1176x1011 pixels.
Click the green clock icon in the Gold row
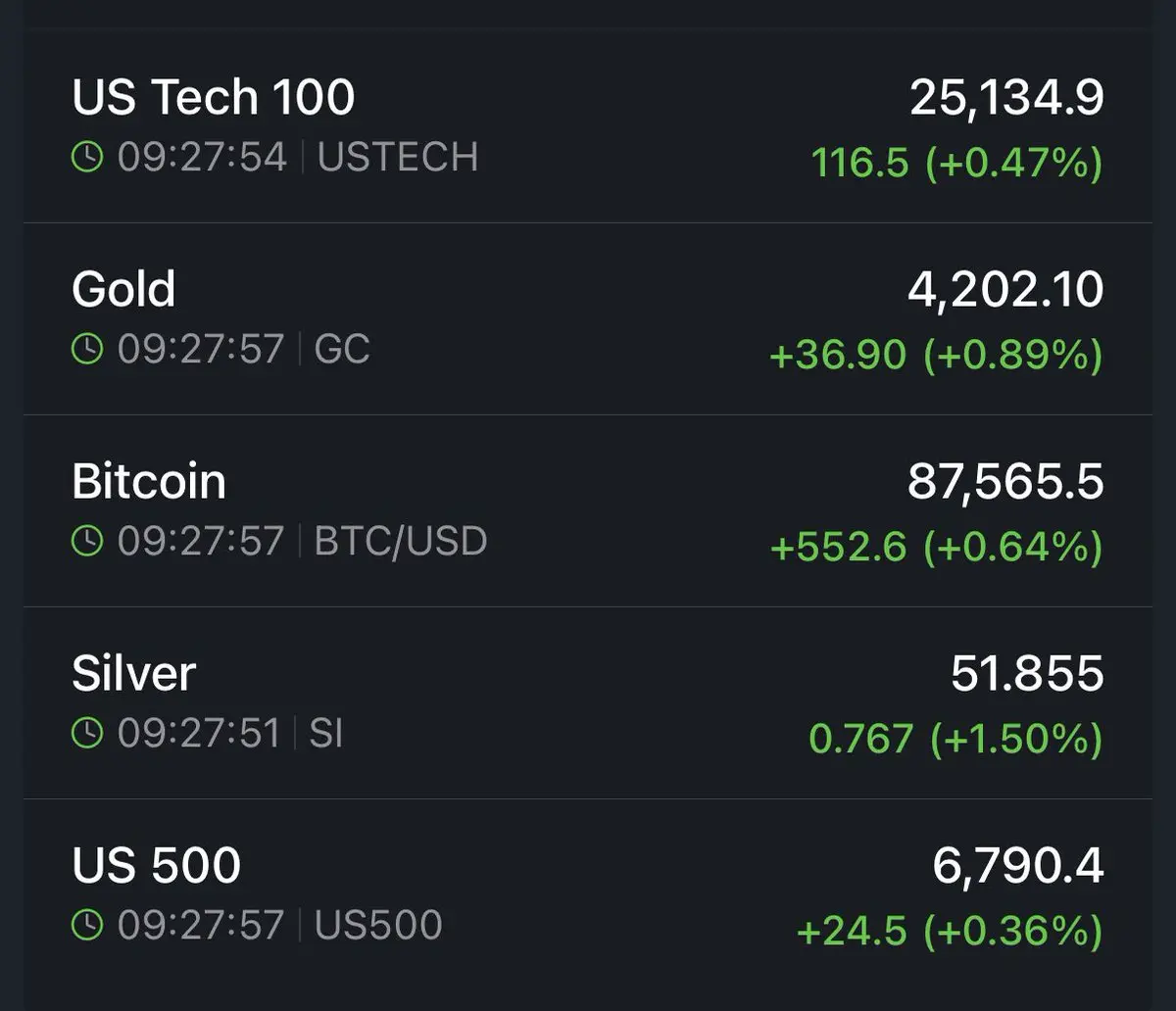[x=88, y=349]
